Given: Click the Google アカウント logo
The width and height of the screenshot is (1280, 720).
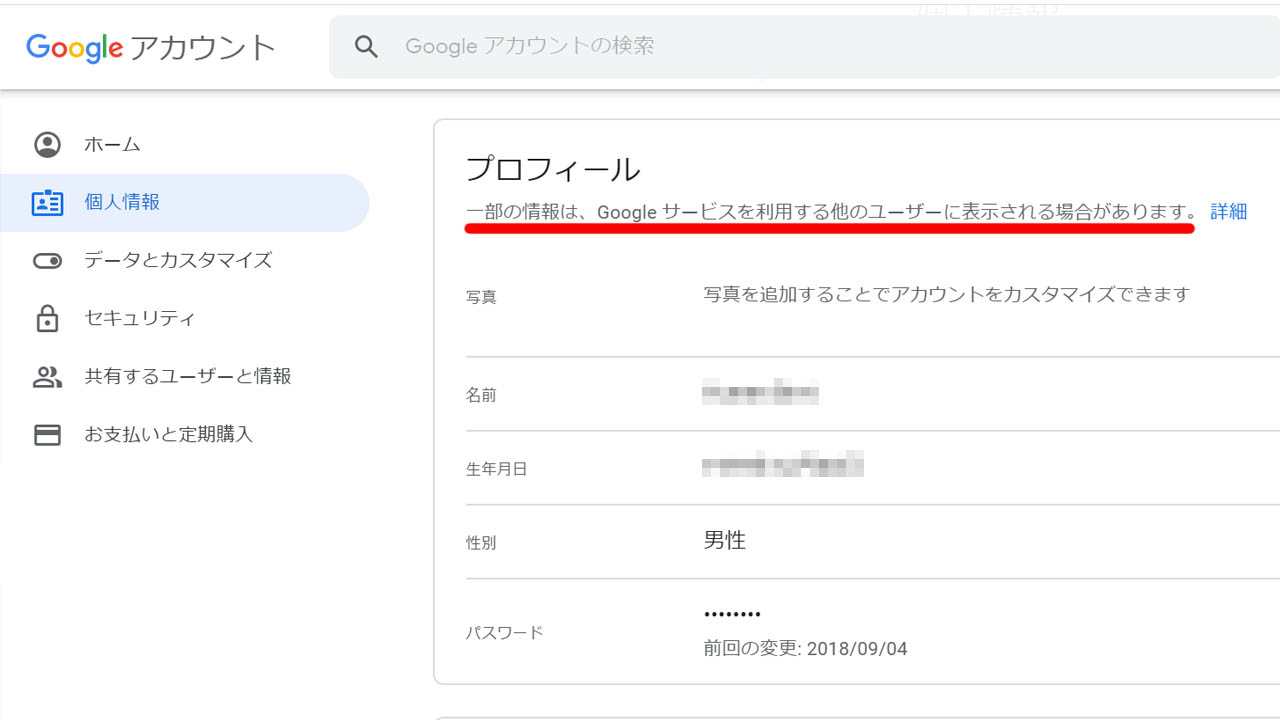Looking at the screenshot, I should [151, 47].
